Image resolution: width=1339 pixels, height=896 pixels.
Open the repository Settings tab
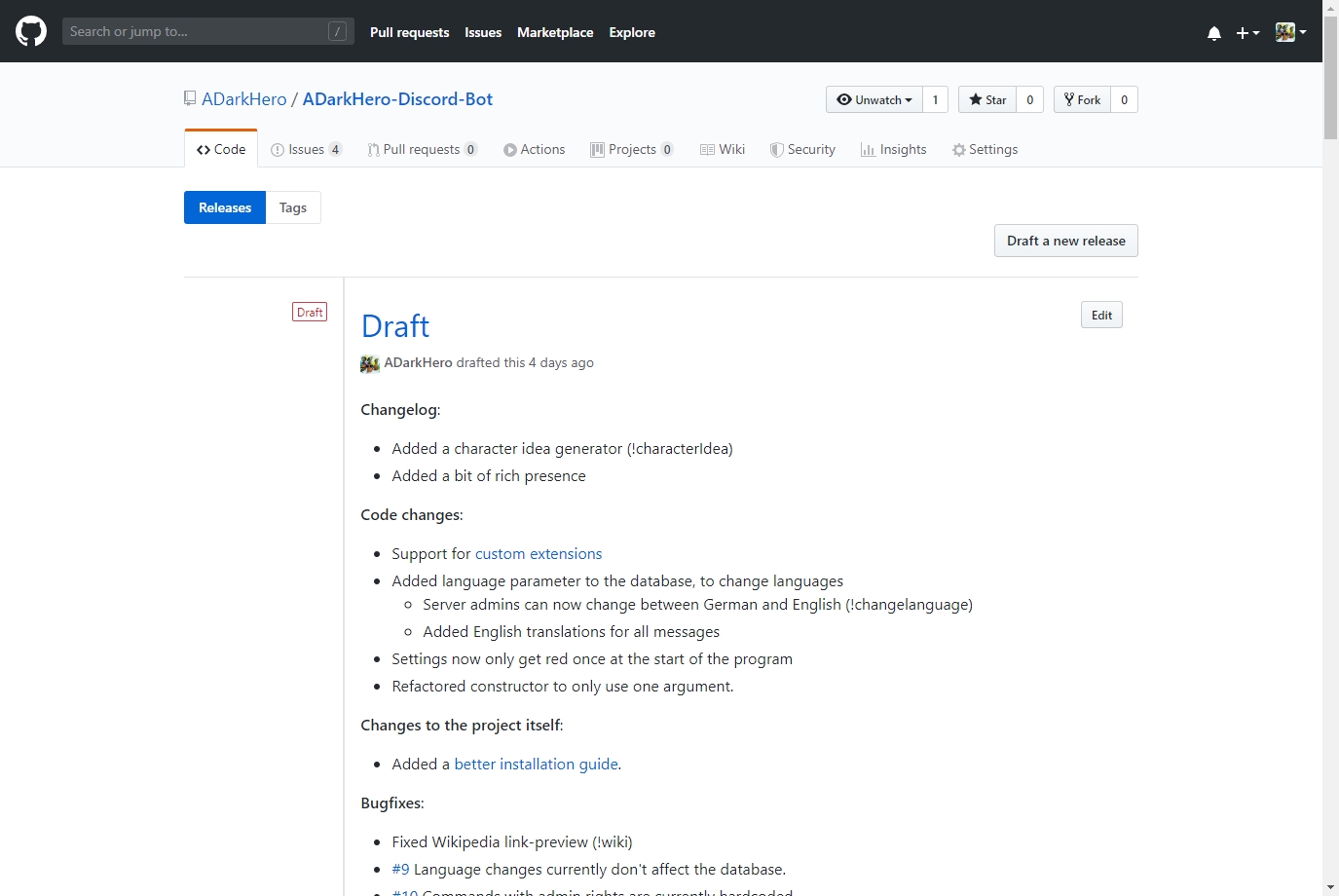point(985,149)
